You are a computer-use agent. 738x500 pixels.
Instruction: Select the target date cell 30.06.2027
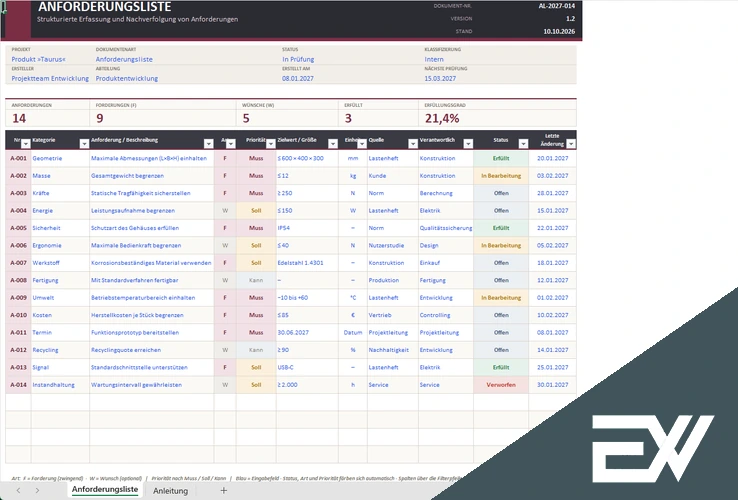tap(307, 332)
